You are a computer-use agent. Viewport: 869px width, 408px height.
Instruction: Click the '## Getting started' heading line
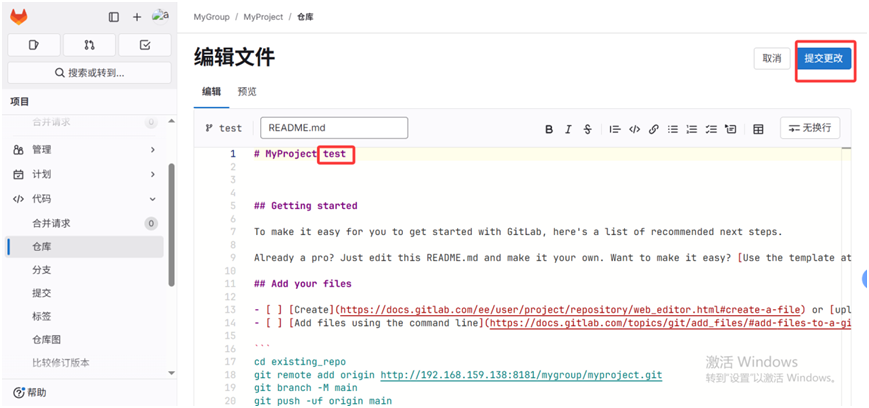click(x=305, y=206)
